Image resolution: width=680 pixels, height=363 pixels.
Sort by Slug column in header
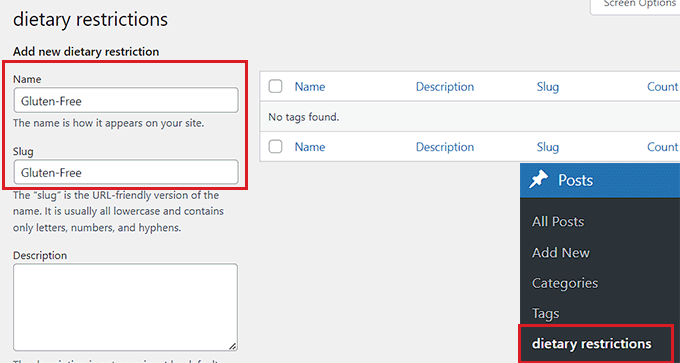tap(548, 87)
